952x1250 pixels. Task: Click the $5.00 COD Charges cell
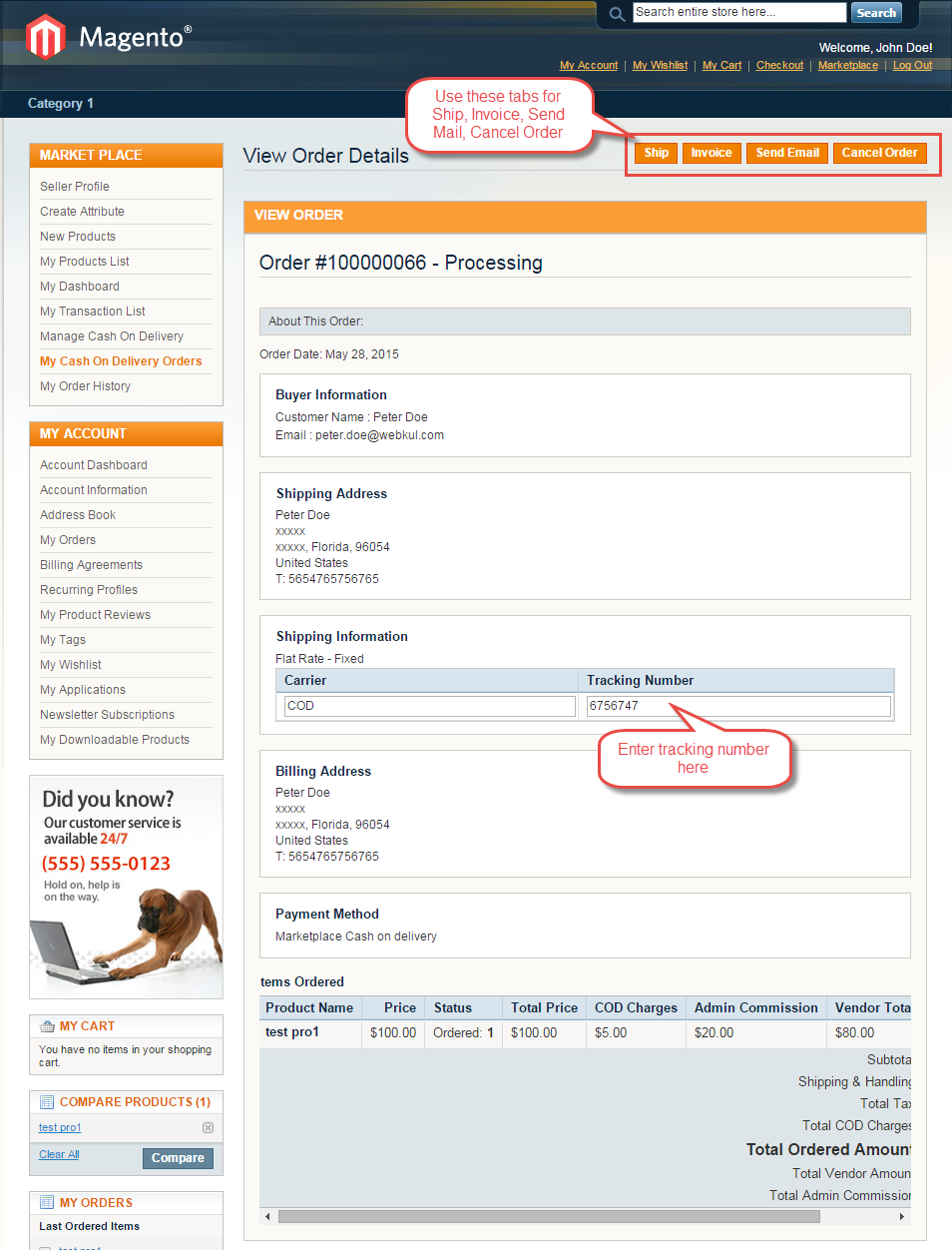click(x=636, y=1032)
